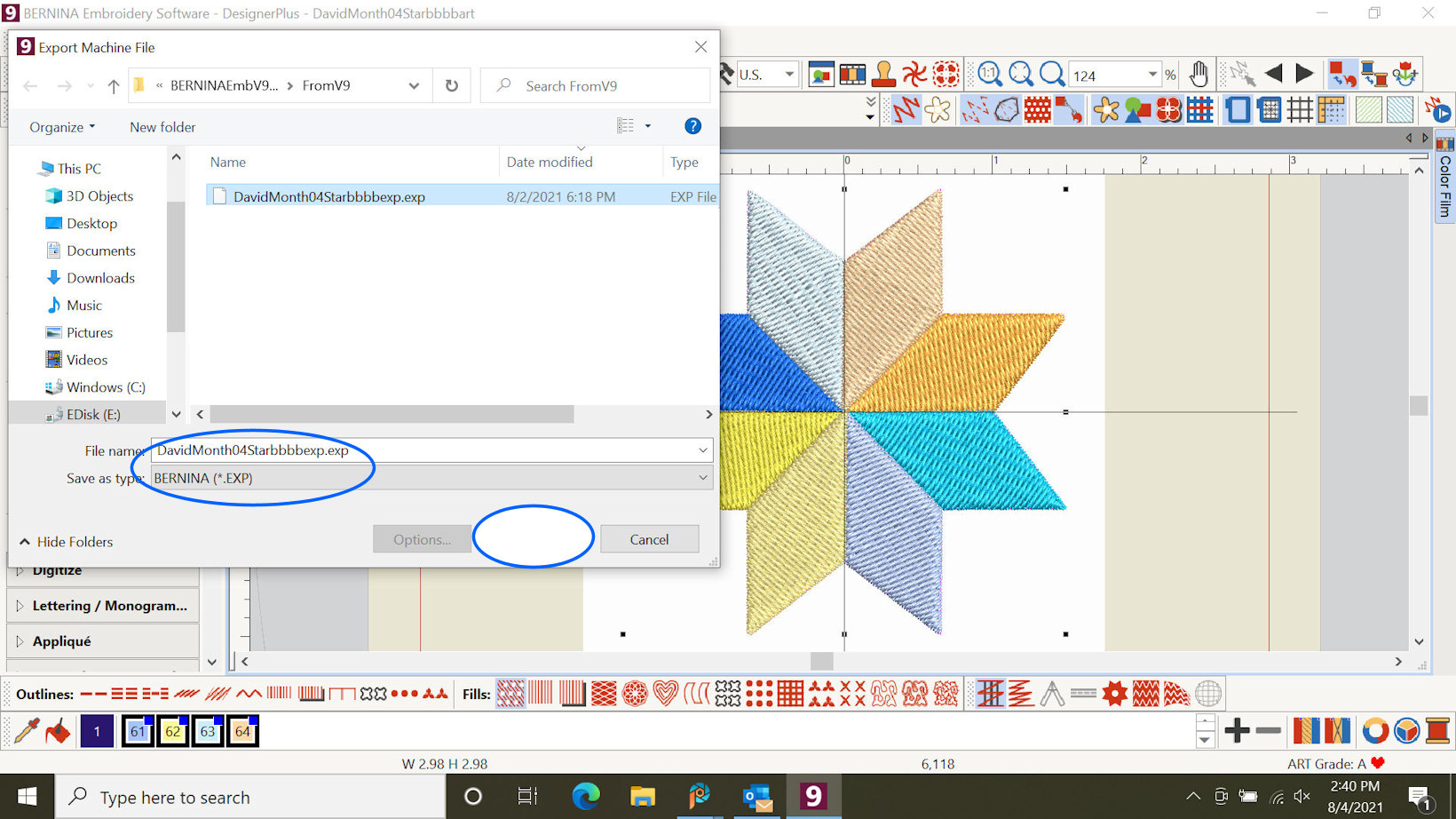Toggle the red dotted fabric display icon
Viewport: 1456px width, 819px height.
(1037, 110)
